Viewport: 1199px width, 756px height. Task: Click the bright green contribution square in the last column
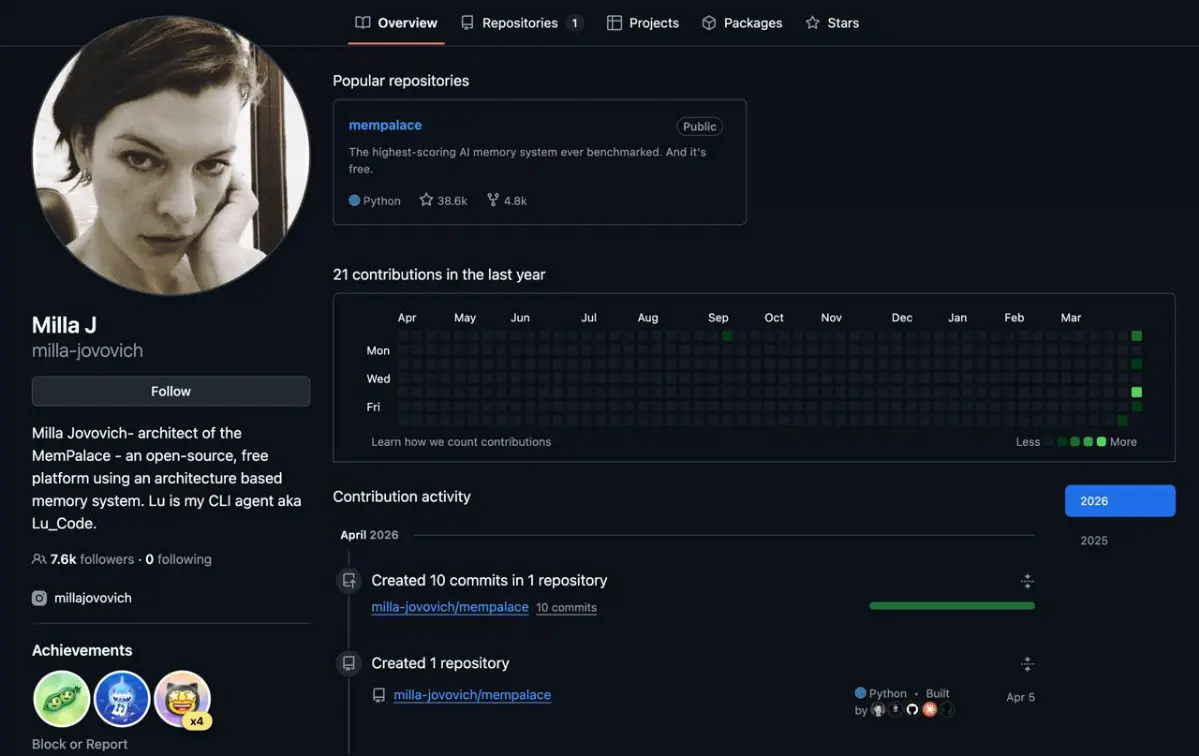(x=1136, y=392)
